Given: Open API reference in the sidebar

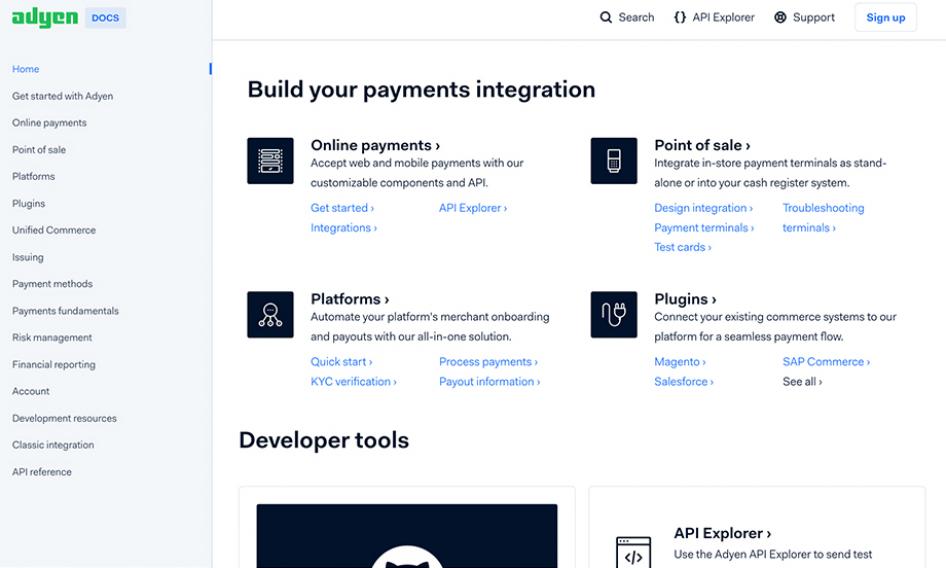Looking at the screenshot, I should coord(42,472).
